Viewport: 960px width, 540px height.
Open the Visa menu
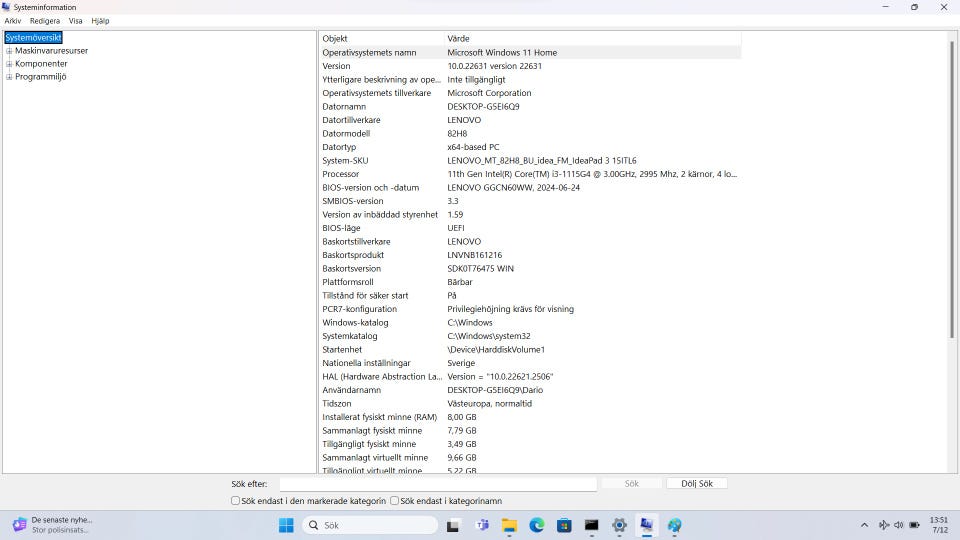point(75,20)
